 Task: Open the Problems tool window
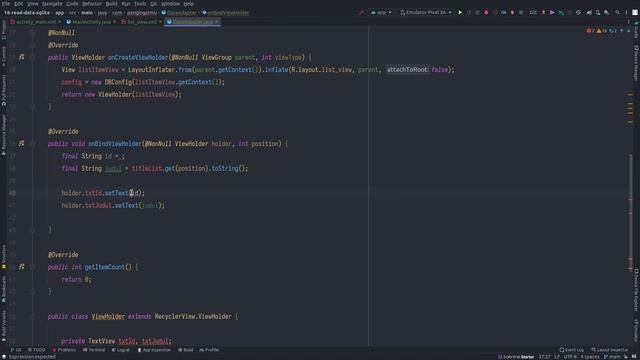[x=64, y=350]
